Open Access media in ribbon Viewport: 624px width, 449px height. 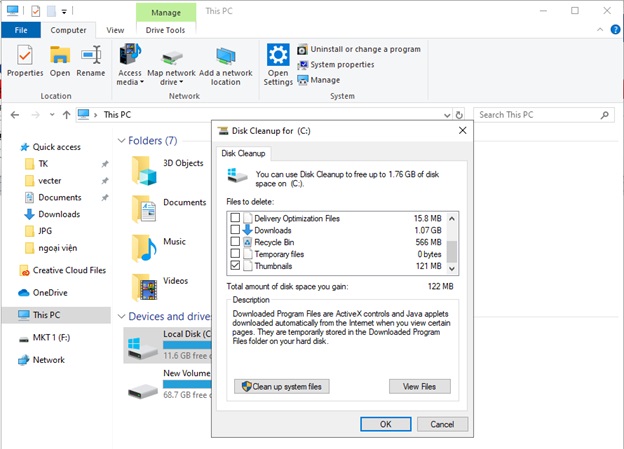(x=130, y=65)
